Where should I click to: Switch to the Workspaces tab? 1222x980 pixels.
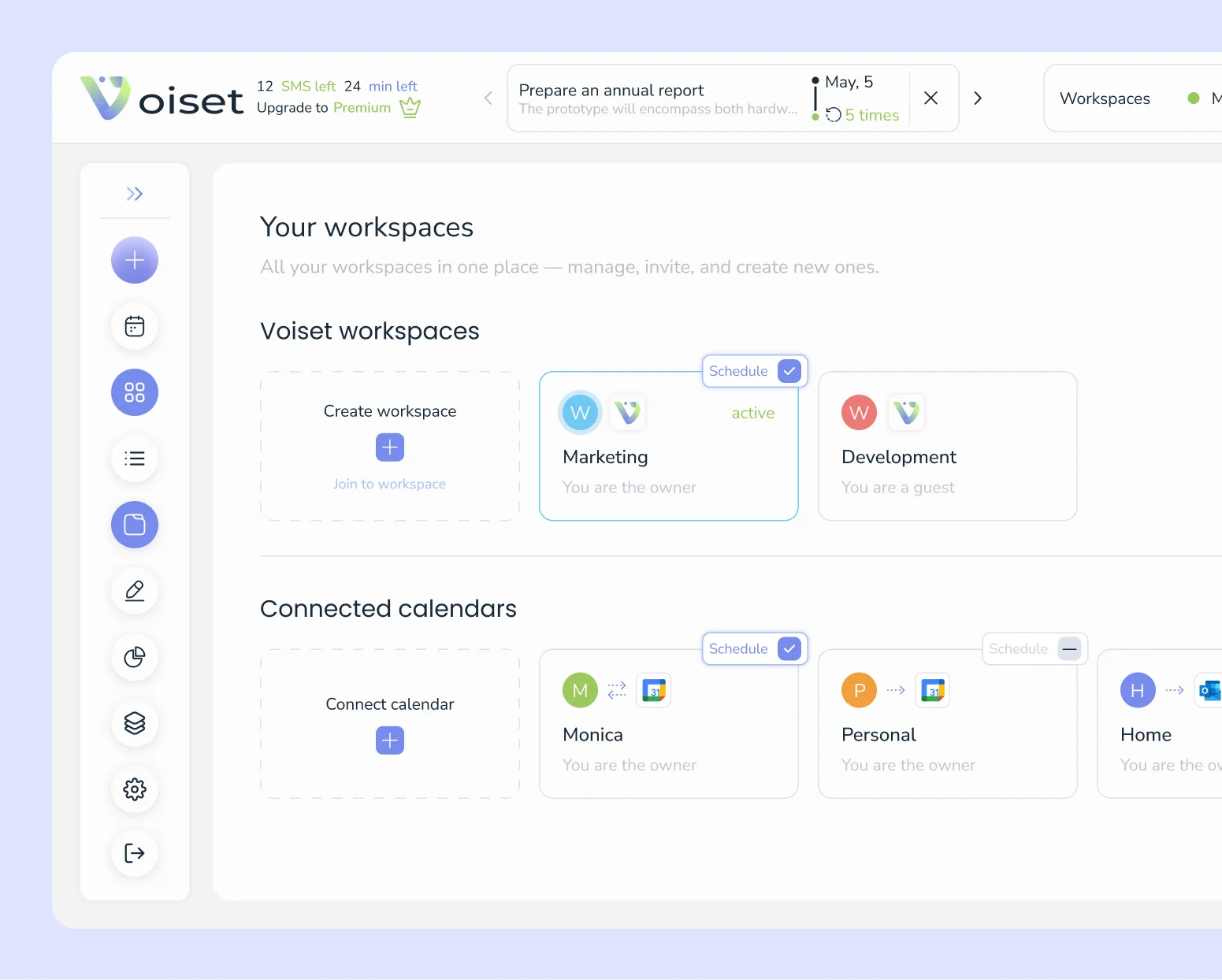tap(1105, 98)
